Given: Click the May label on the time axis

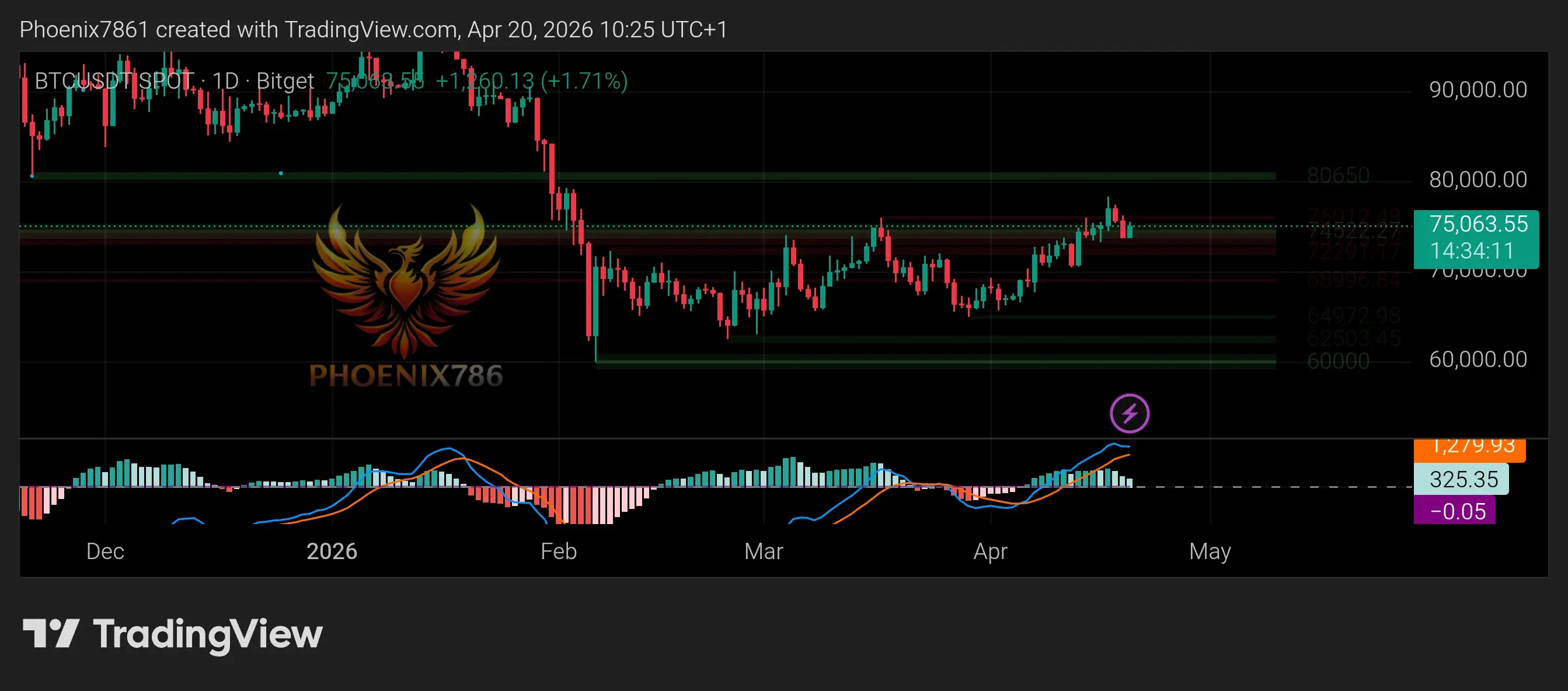Looking at the screenshot, I should 1210,551.
